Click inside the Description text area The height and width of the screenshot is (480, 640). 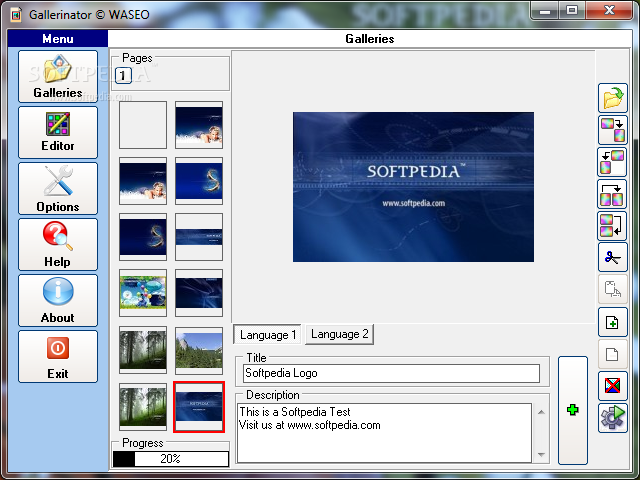click(x=384, y=433)
